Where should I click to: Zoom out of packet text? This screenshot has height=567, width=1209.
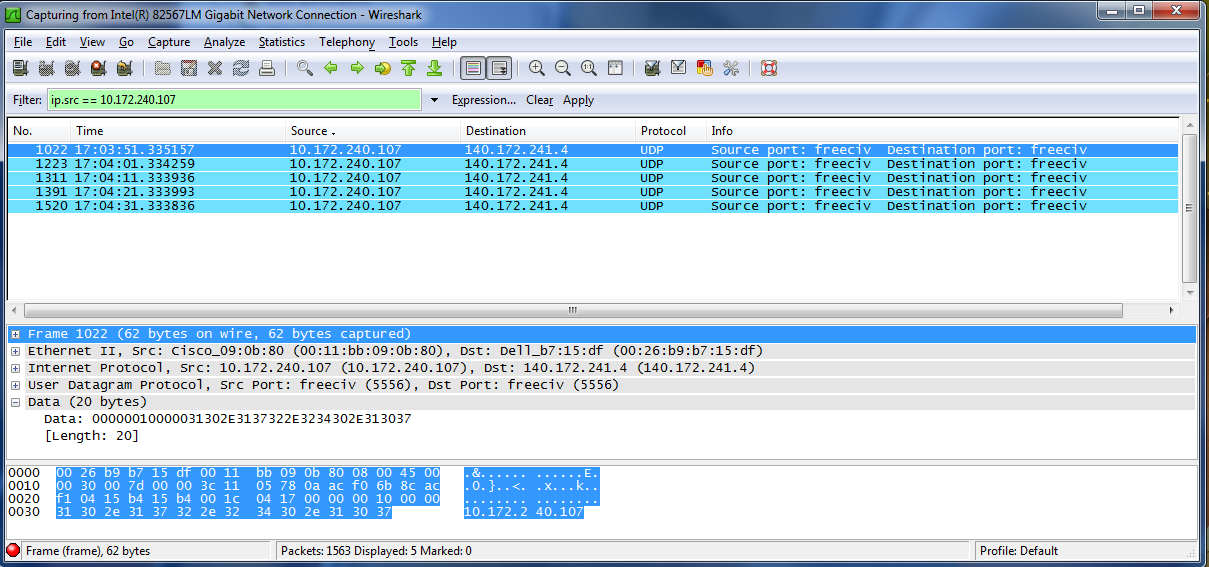(x=563, y=68)
